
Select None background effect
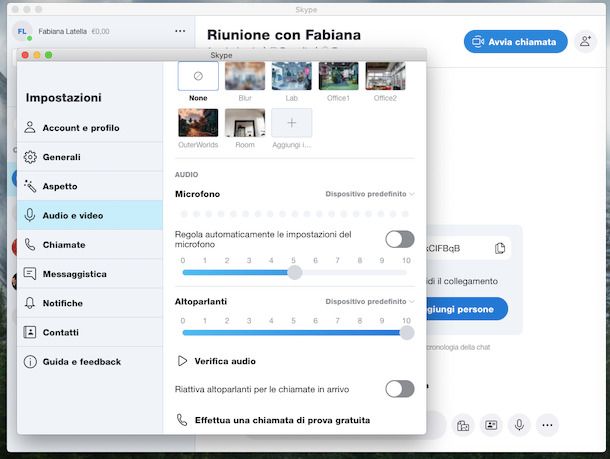coord(198,76)
